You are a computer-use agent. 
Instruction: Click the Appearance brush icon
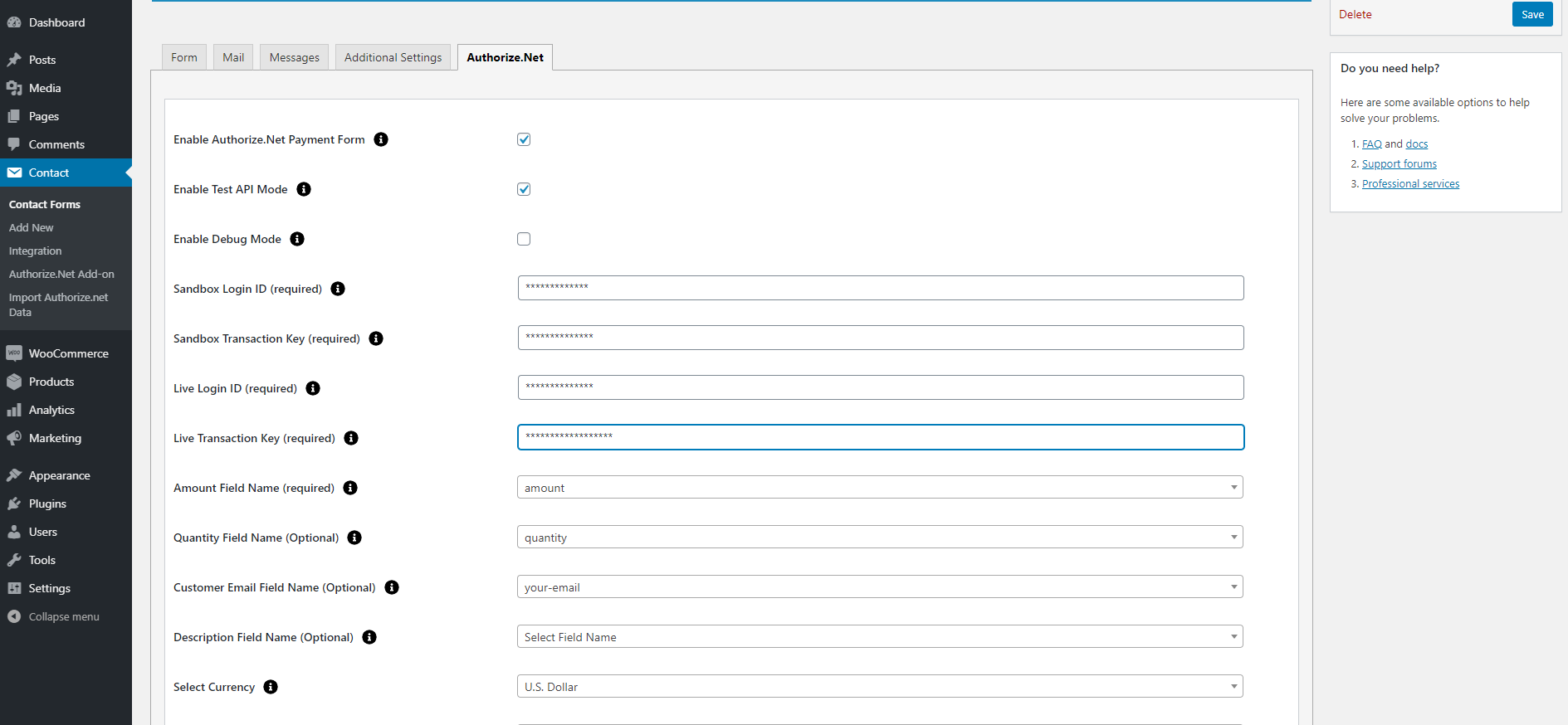click(x=14, y=475)
